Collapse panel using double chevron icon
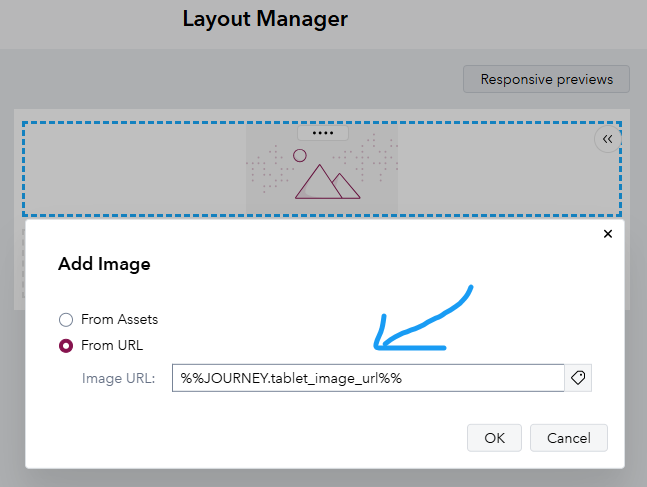647x487 pixels. (x=607, y=140)
